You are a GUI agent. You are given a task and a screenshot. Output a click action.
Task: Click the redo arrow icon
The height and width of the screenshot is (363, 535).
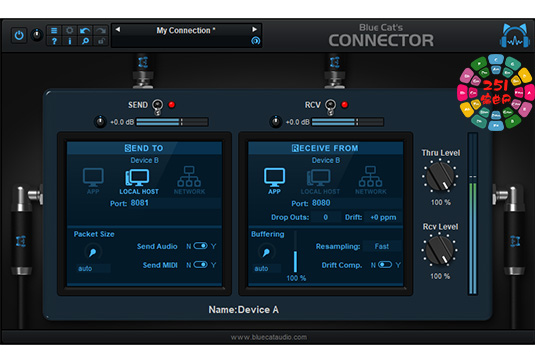(x=101, y=31)
